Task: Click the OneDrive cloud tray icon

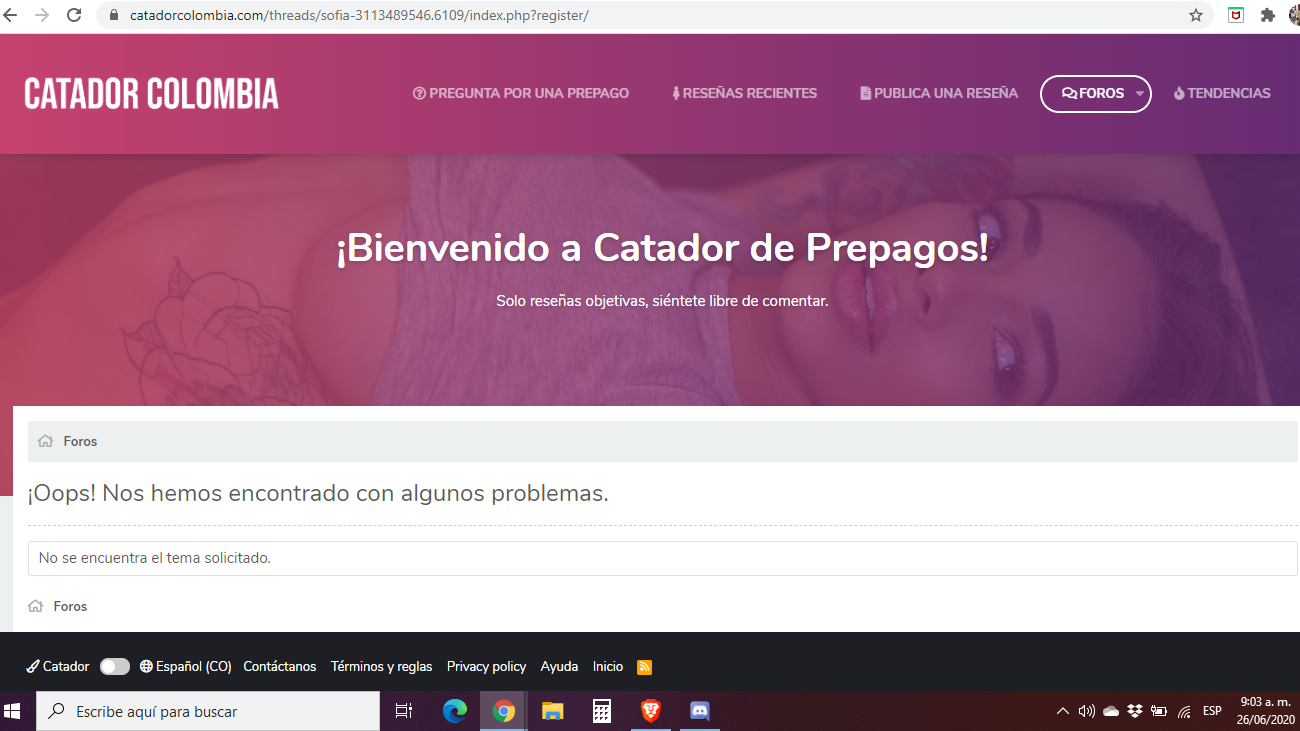Action: point(1111,711)
